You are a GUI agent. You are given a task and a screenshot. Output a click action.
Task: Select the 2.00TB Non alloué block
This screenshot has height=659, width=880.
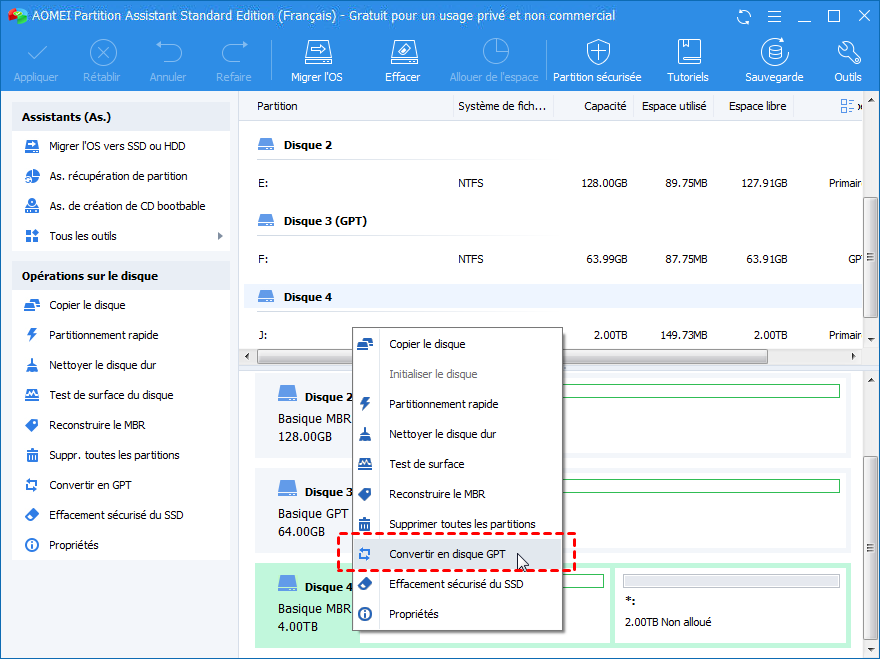(729, 605)
